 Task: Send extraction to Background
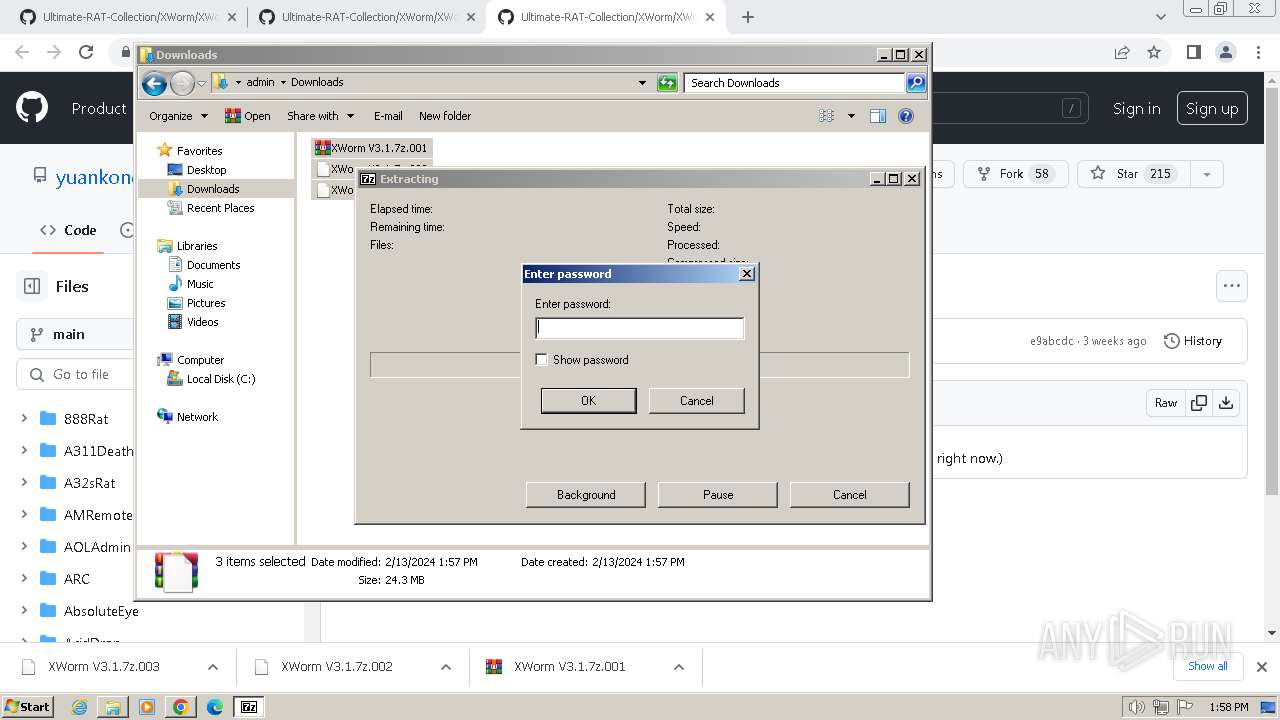586,495
